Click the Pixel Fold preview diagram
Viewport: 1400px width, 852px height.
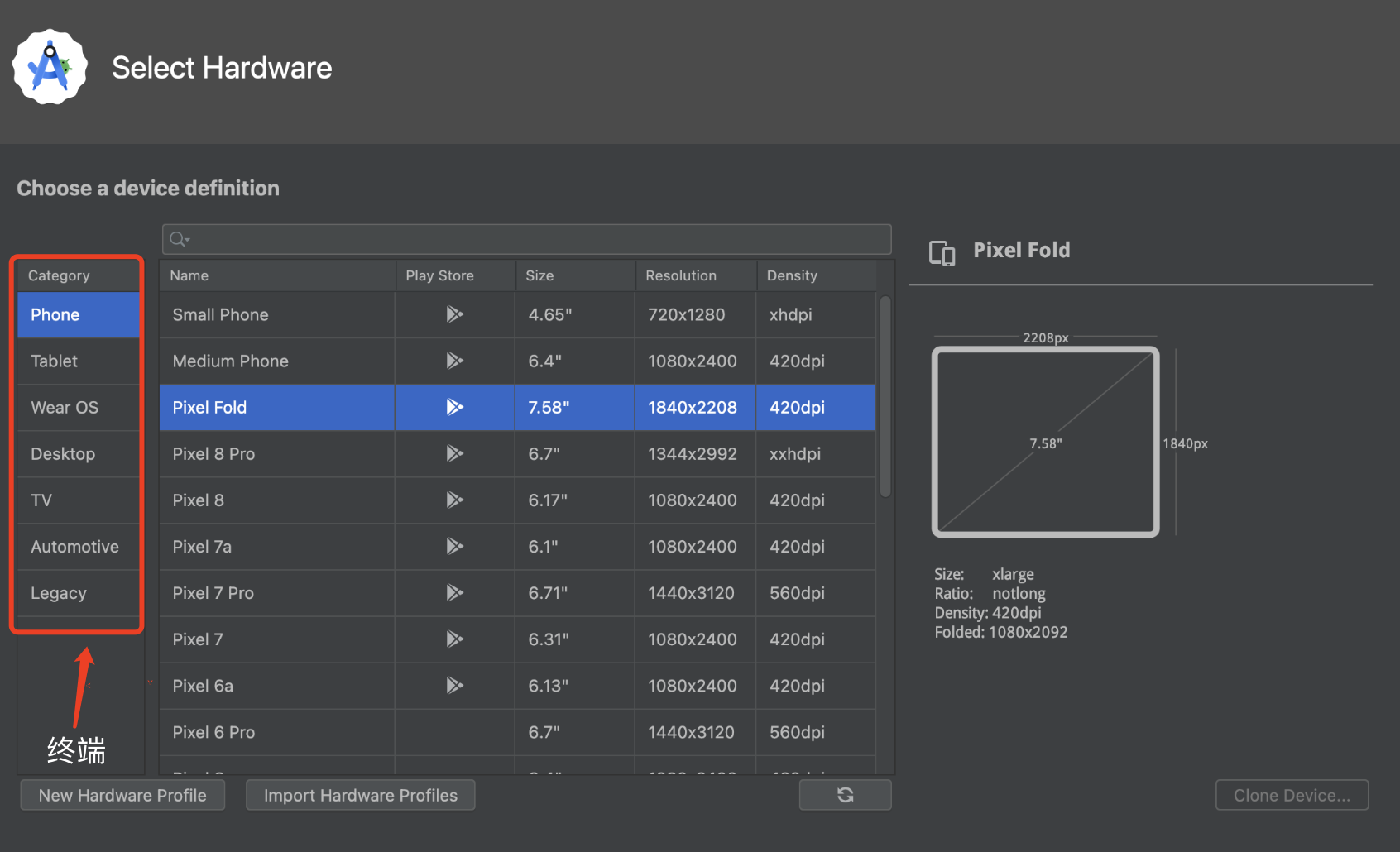coord(1045,442)
